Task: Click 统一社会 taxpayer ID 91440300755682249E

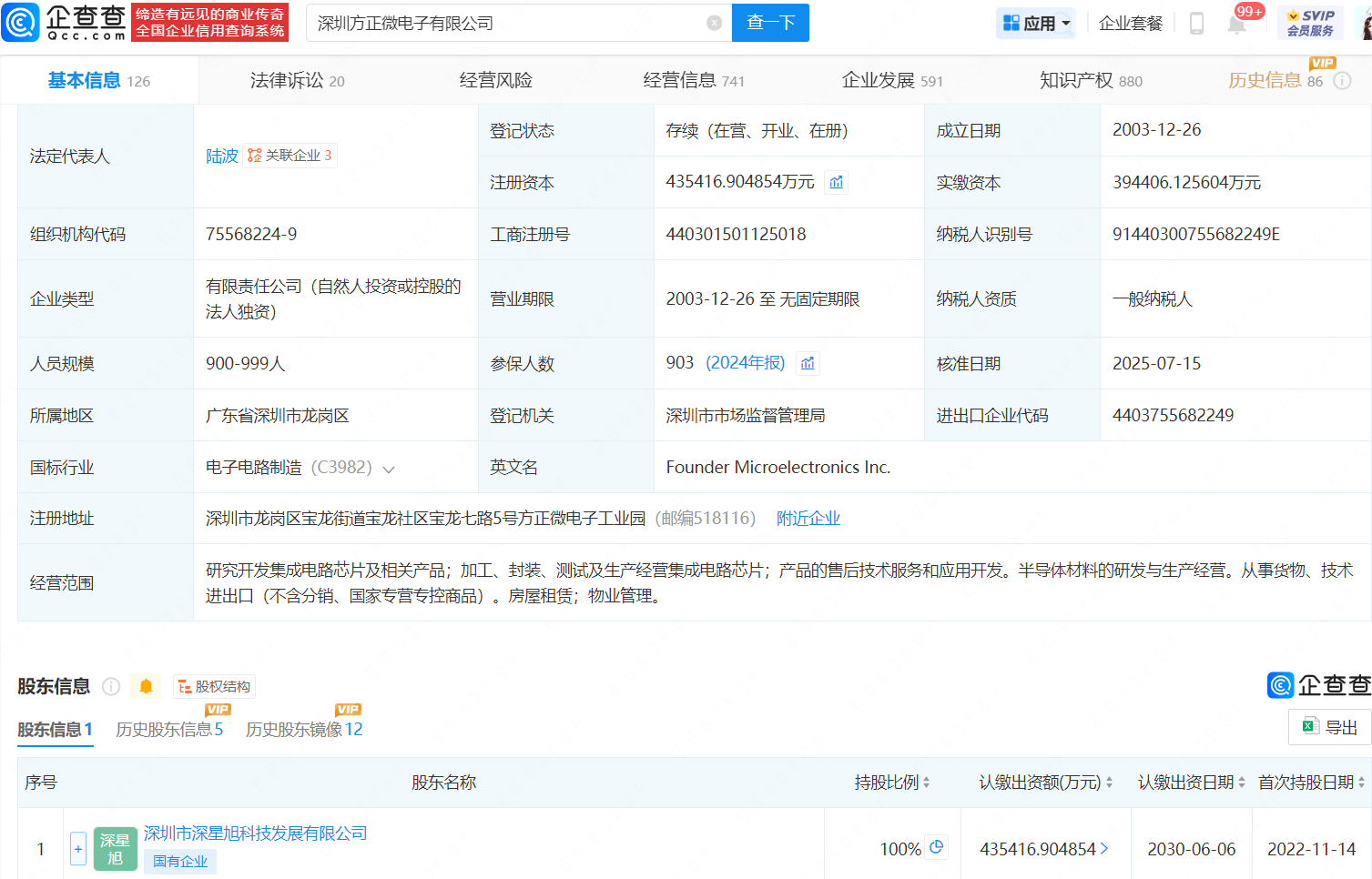Action: click(x=1195, y=234)
